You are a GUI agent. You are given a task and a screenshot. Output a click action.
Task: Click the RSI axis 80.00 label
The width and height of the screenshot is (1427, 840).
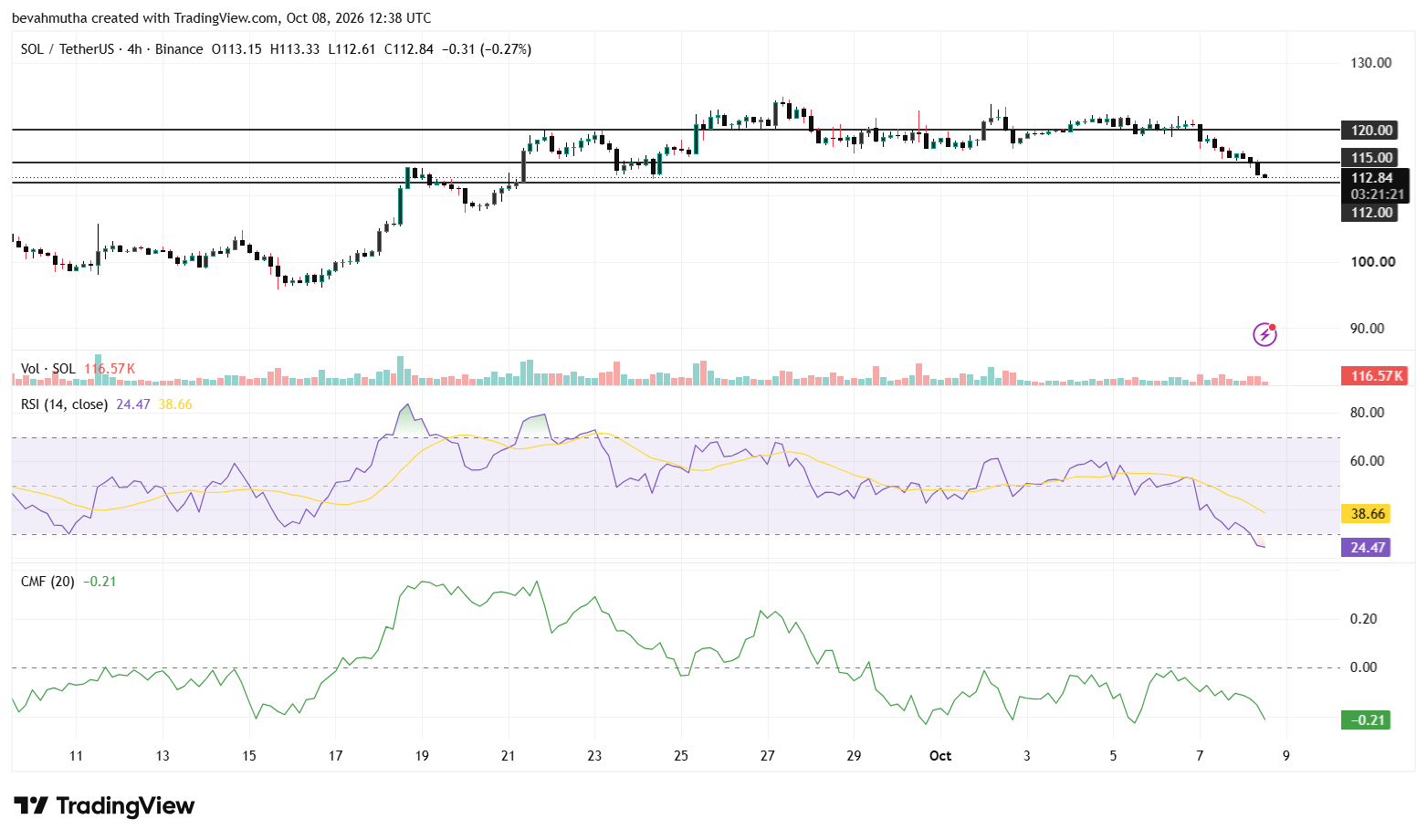[1367, 412]
